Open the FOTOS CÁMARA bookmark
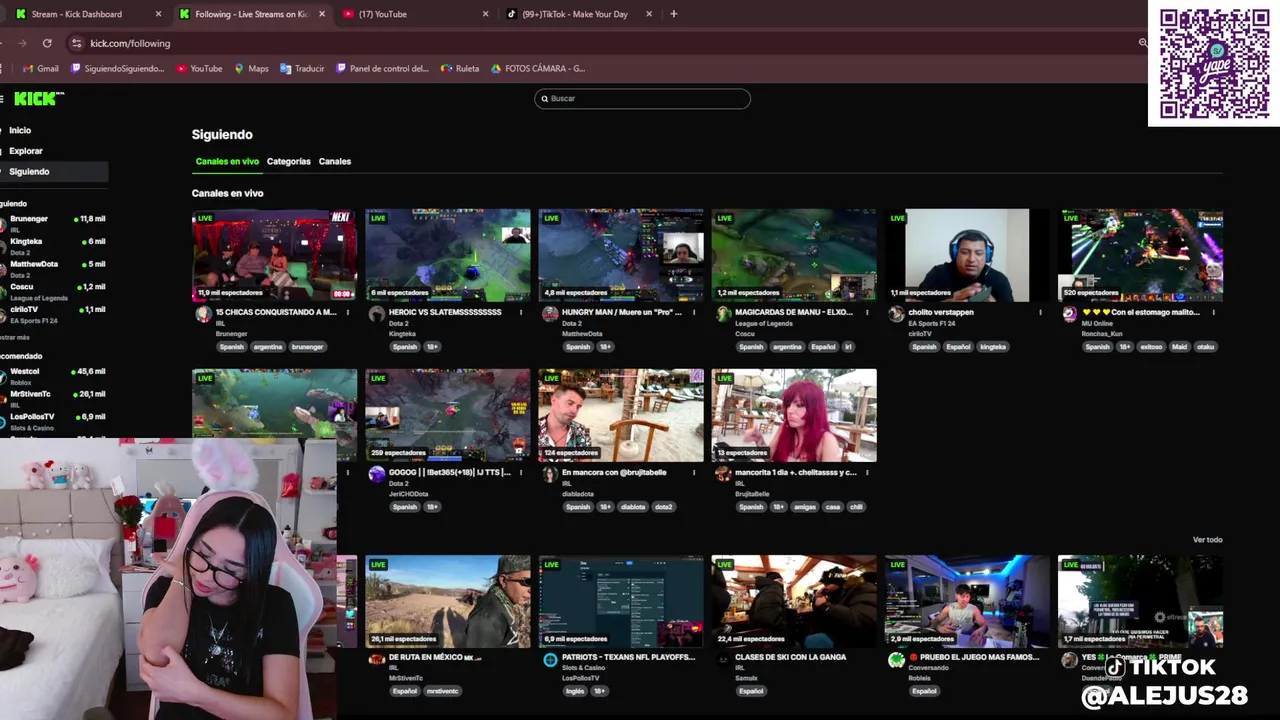Screen dimensions: 1280x720 point(538,69)
